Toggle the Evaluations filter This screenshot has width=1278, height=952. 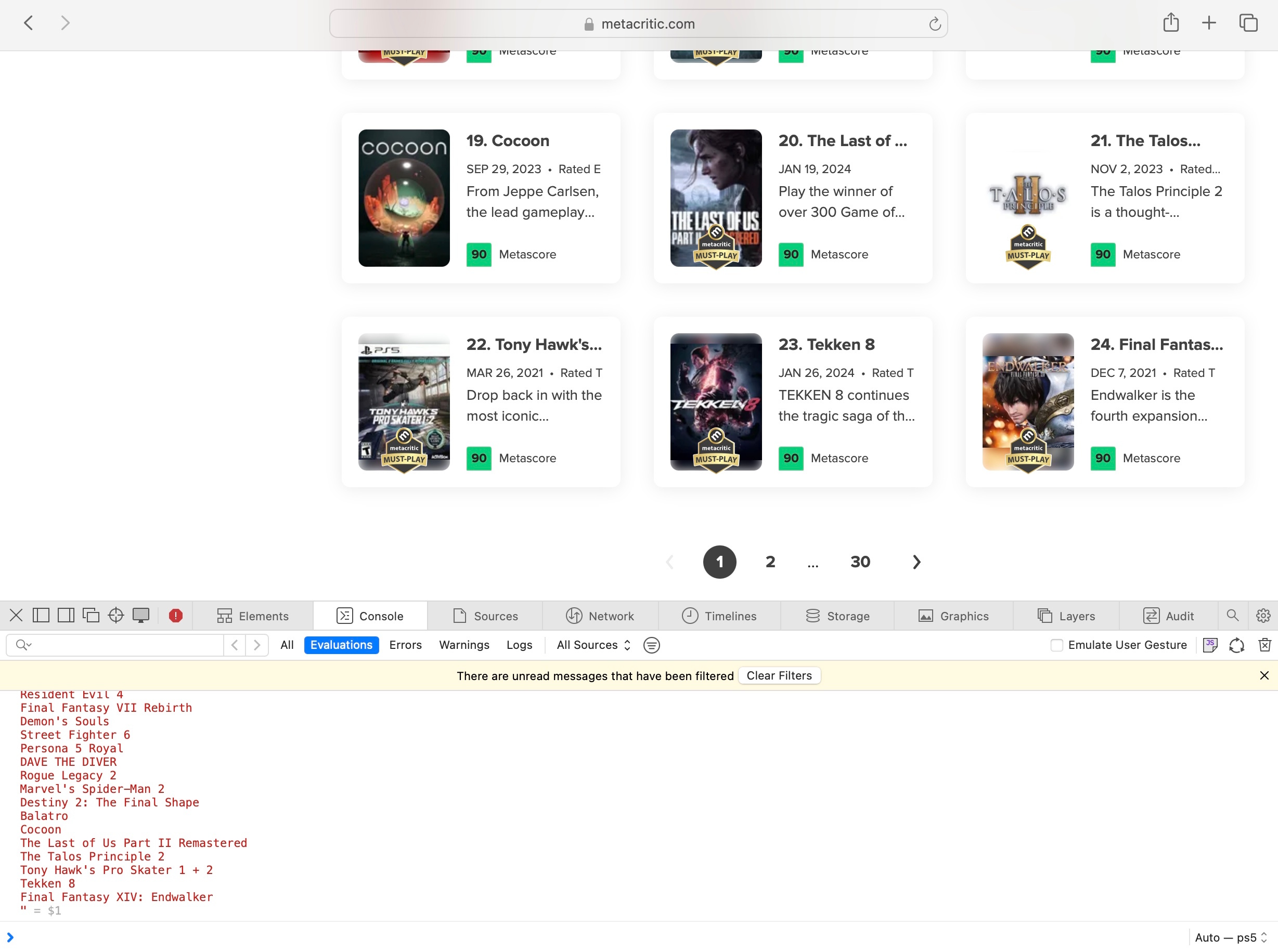coord(341,645)
